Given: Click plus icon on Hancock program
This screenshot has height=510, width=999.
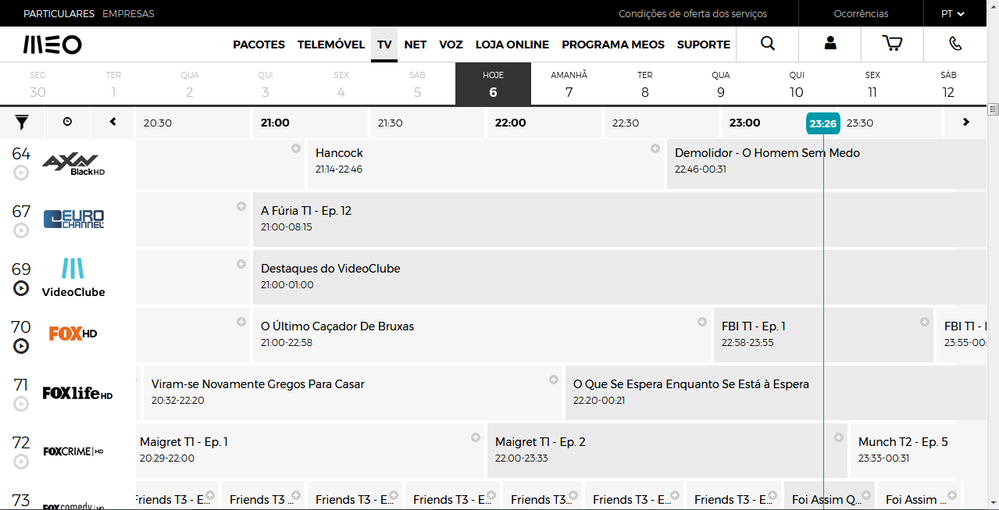Looking at the screenshot, I should click(296, 149).
